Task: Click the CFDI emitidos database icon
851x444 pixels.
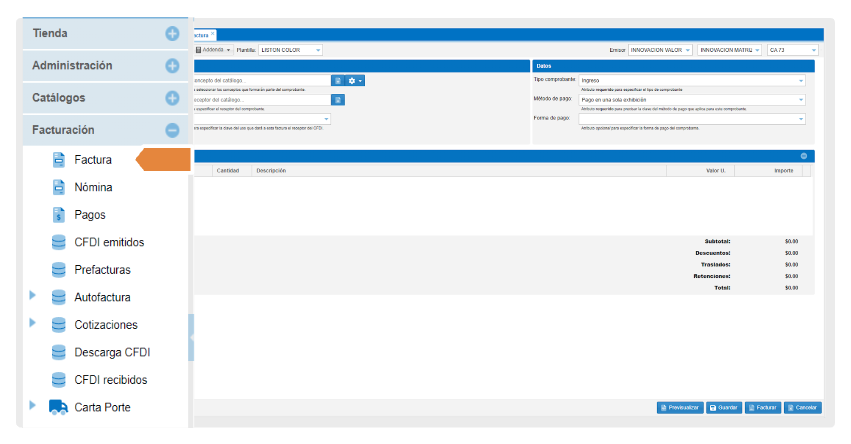Action: [58, 242]
